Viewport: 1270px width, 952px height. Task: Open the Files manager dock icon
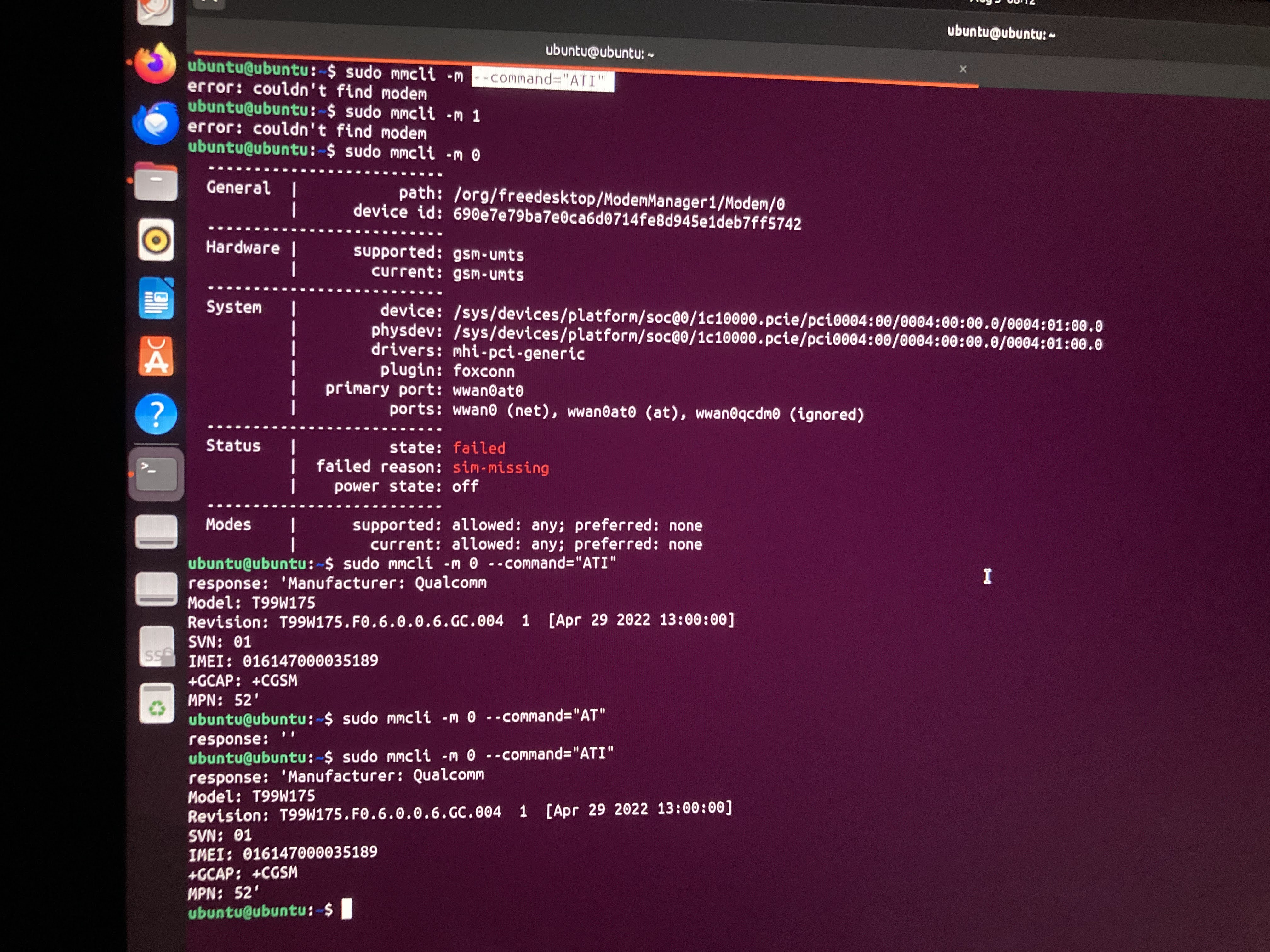(x=156, y=182)
